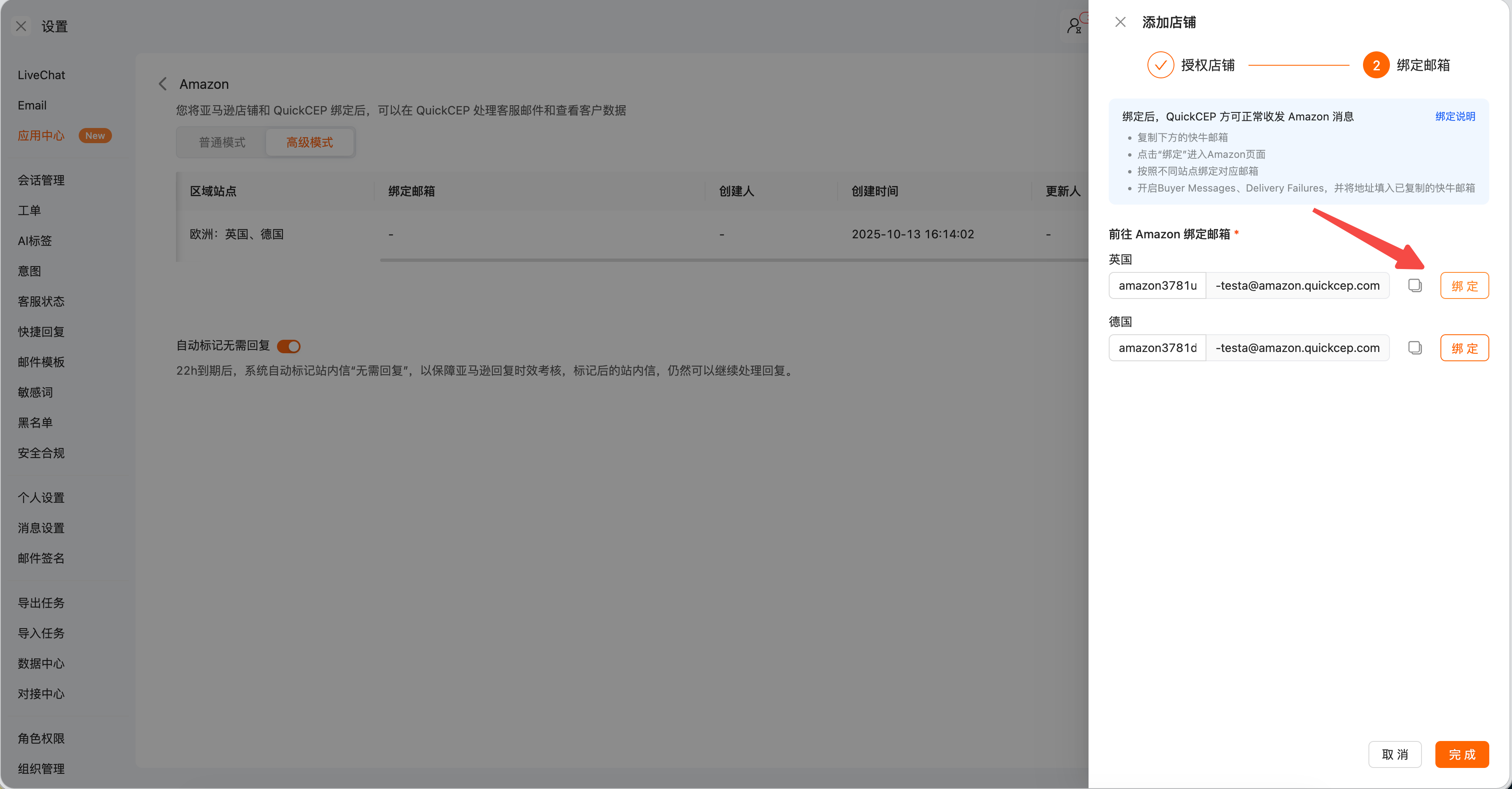Go to 邮件签名 in the sidebar
The image size is (1512, 789).
(x=41, y=558)
